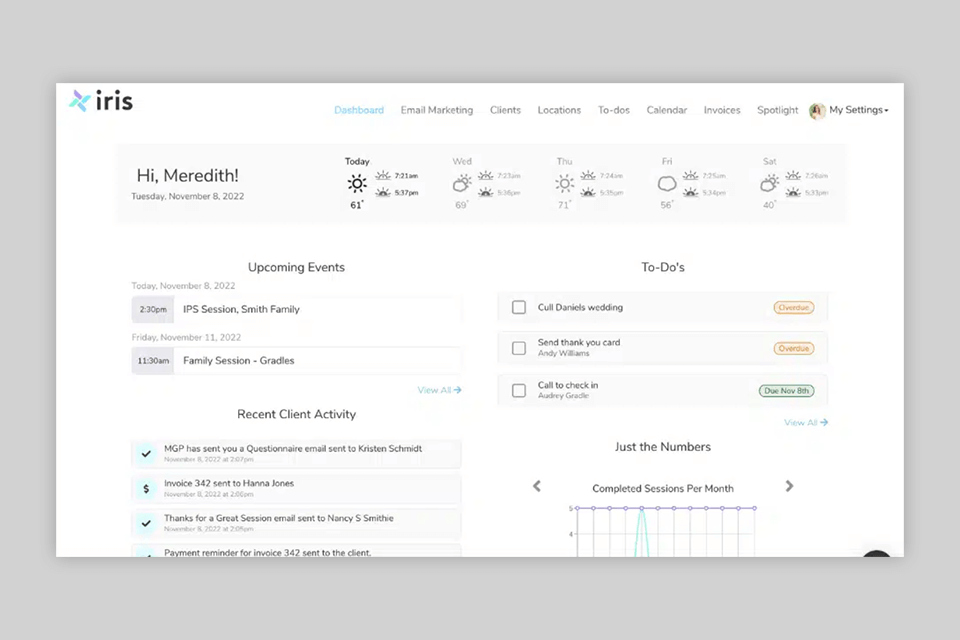
Task: Open the IPS Session, Smith Family event
Action: pyautogui.click(x=296, y=309)
